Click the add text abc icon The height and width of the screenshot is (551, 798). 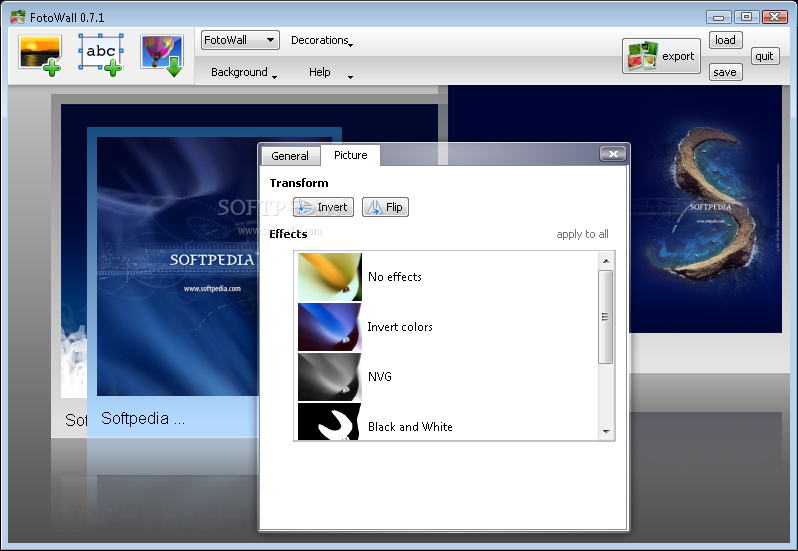pos(101,55)
